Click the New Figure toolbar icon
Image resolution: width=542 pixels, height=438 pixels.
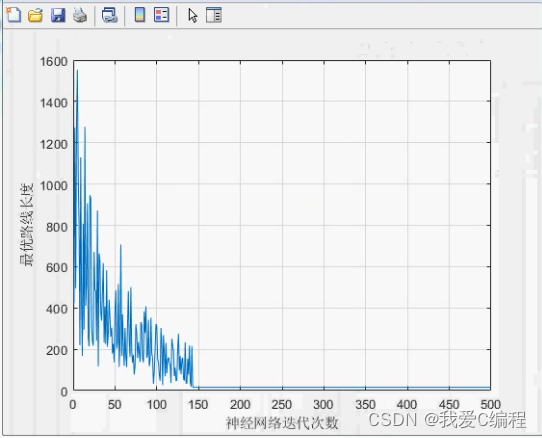(x=13, y=15)
